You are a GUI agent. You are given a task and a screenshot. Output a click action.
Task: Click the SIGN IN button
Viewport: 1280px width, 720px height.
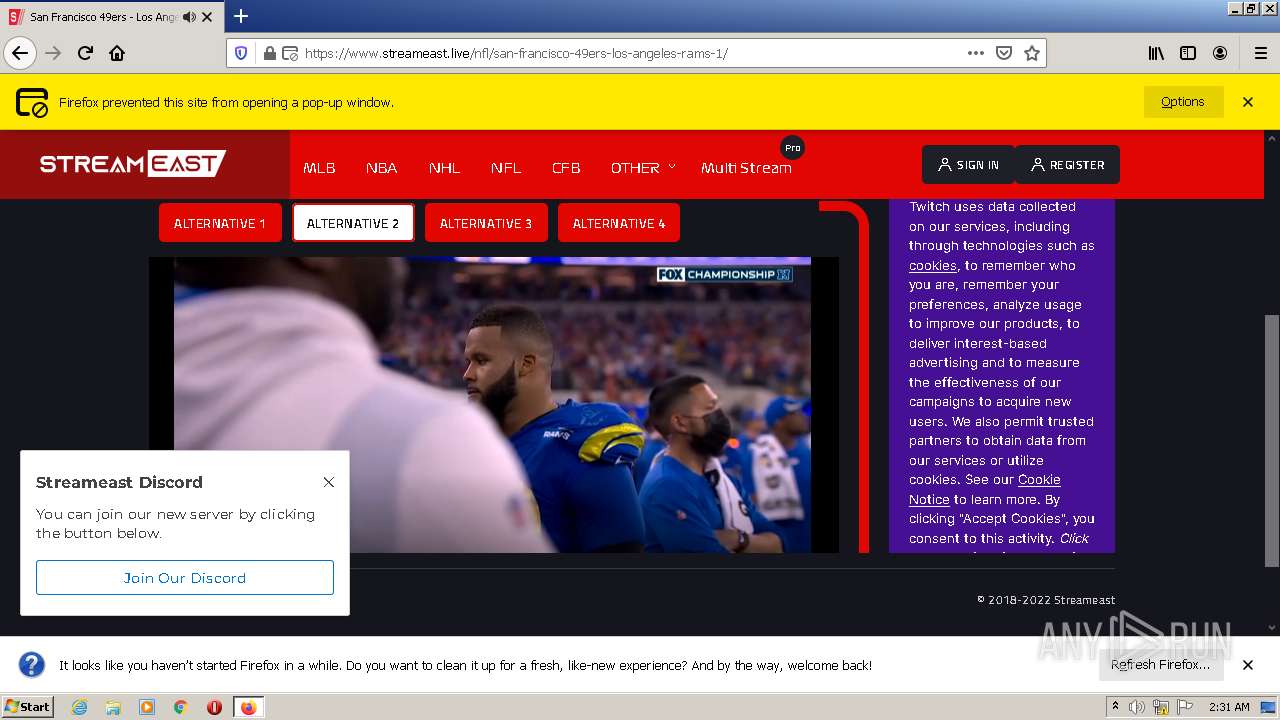[968, 165]
